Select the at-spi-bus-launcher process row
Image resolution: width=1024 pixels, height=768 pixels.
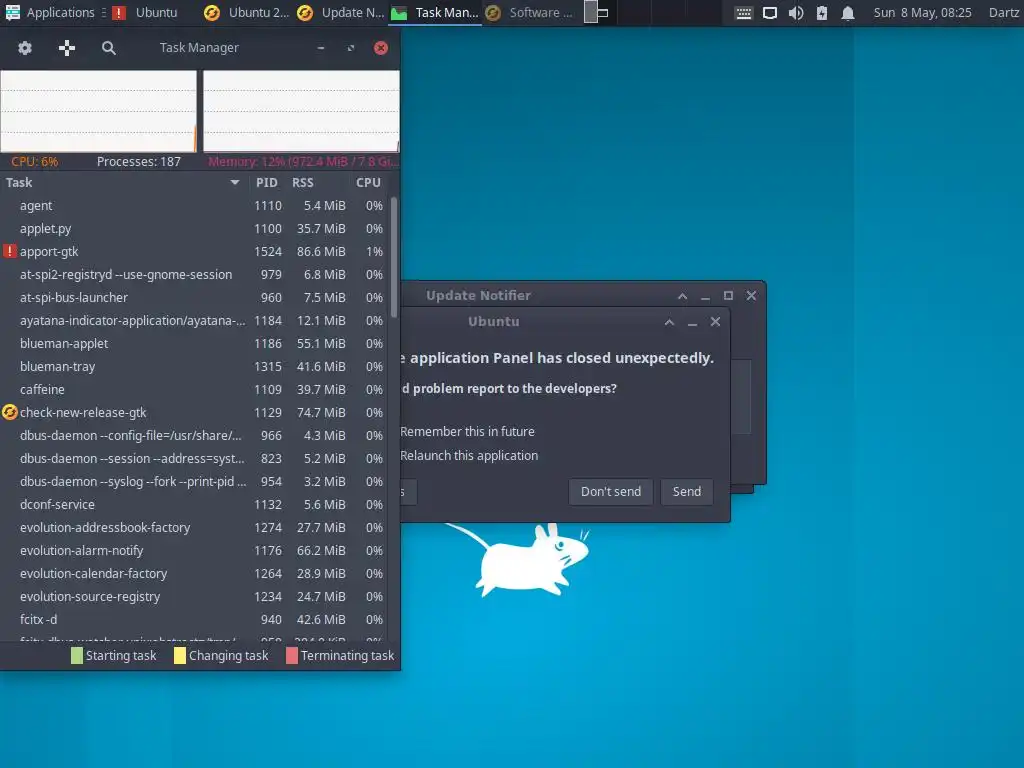pyautogui.click(x=194, y=298)
